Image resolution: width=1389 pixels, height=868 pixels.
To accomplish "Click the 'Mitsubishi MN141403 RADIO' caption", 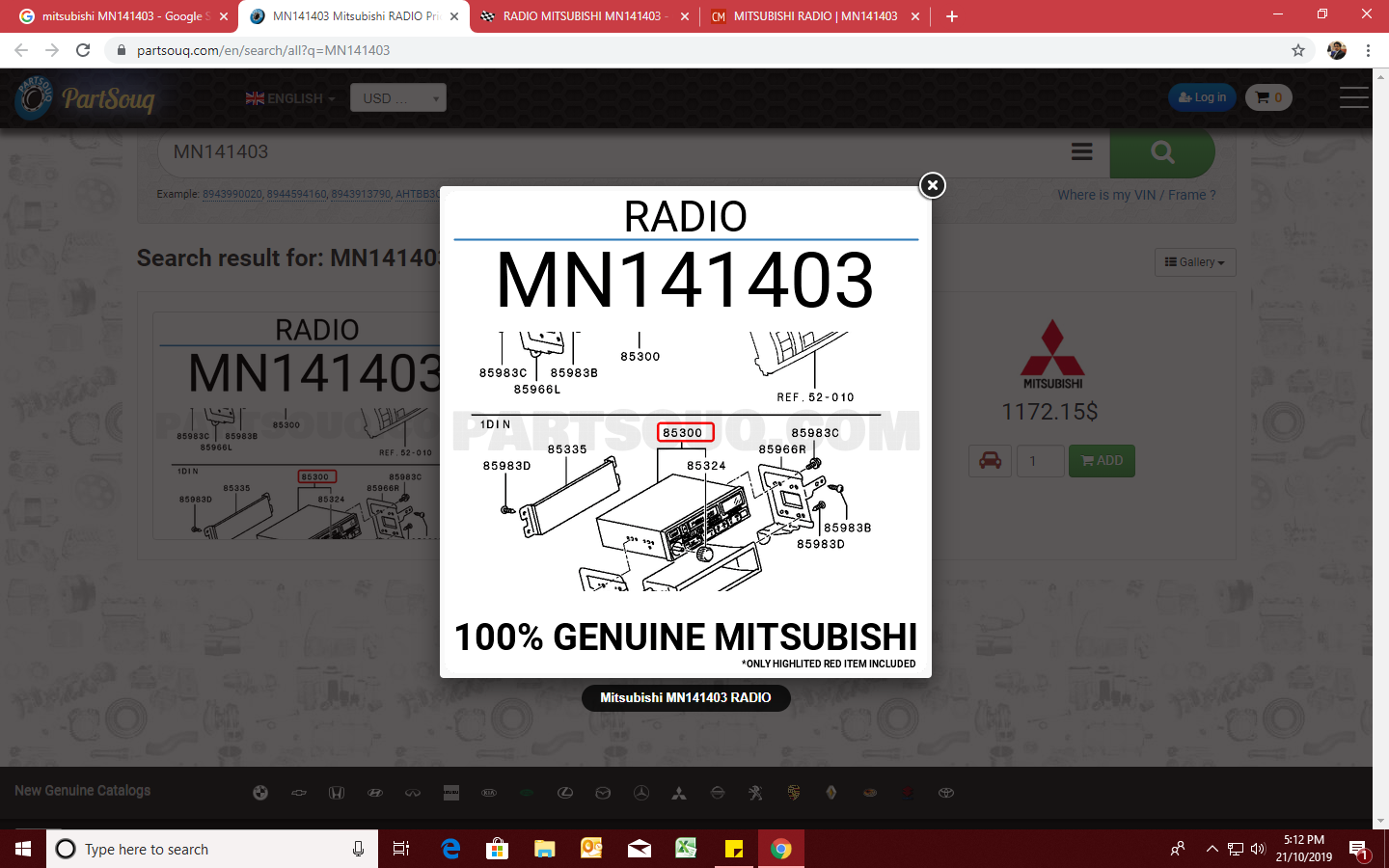I will [x=686, y=697].
